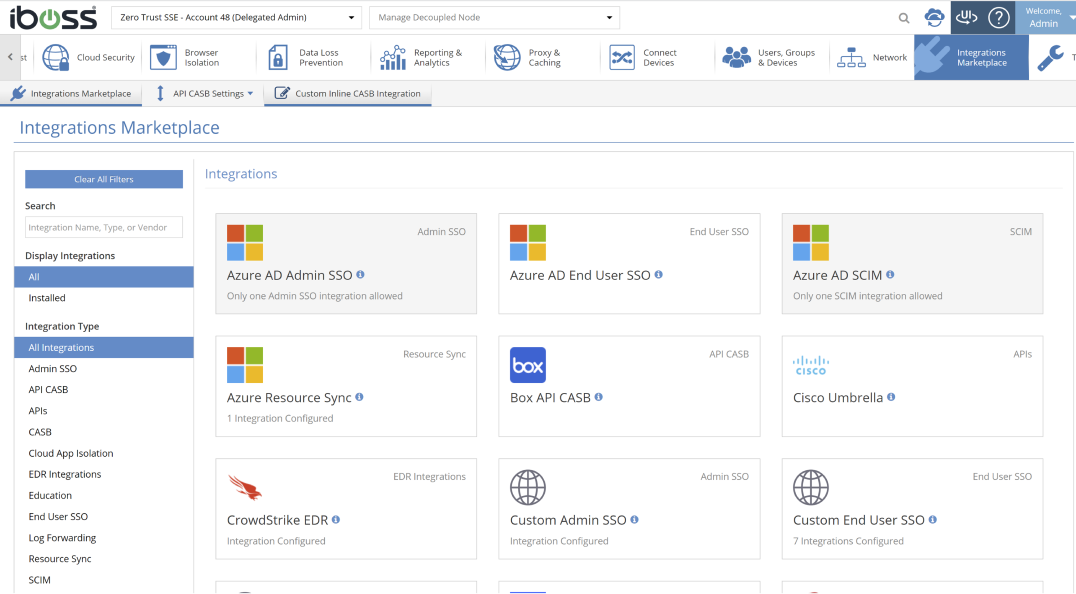
Task: Click the Box API CASB title
Action: coord(550,397)
